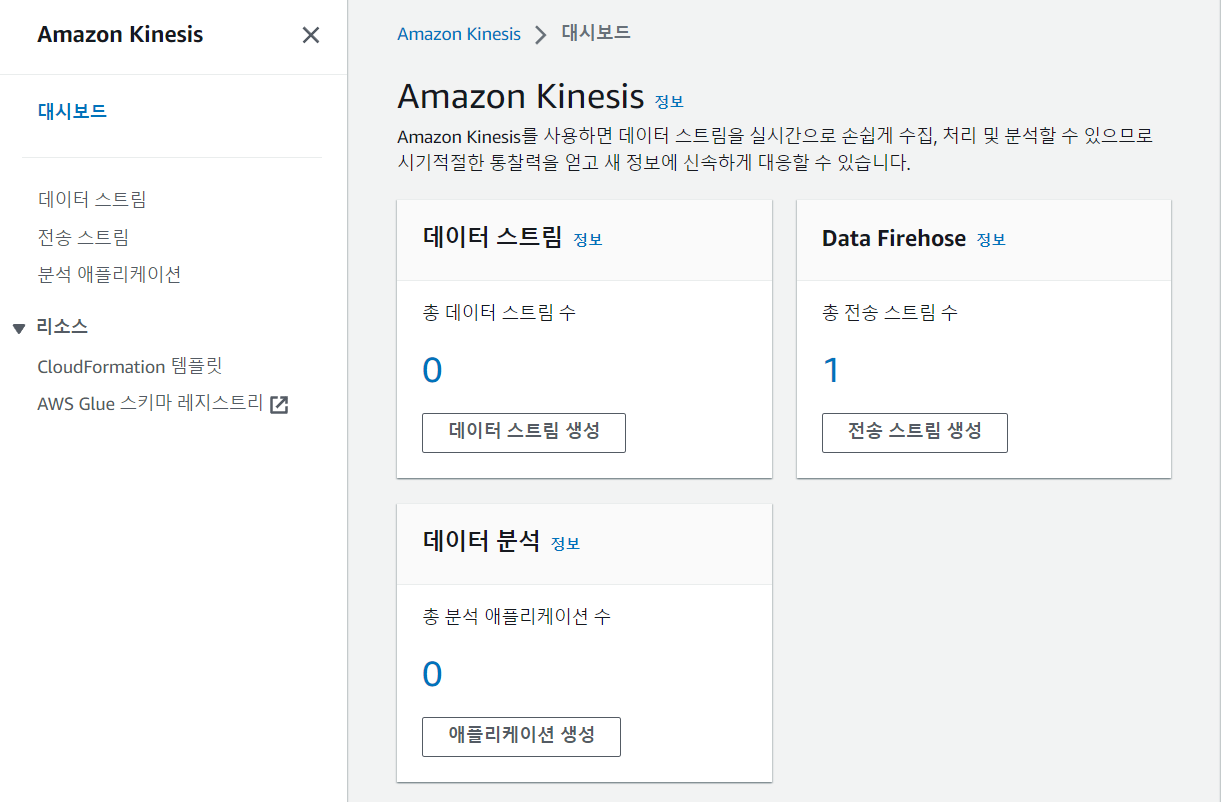Open 대시보드 in the sidebar
The image size is (1230, 802).
point(72,111)
